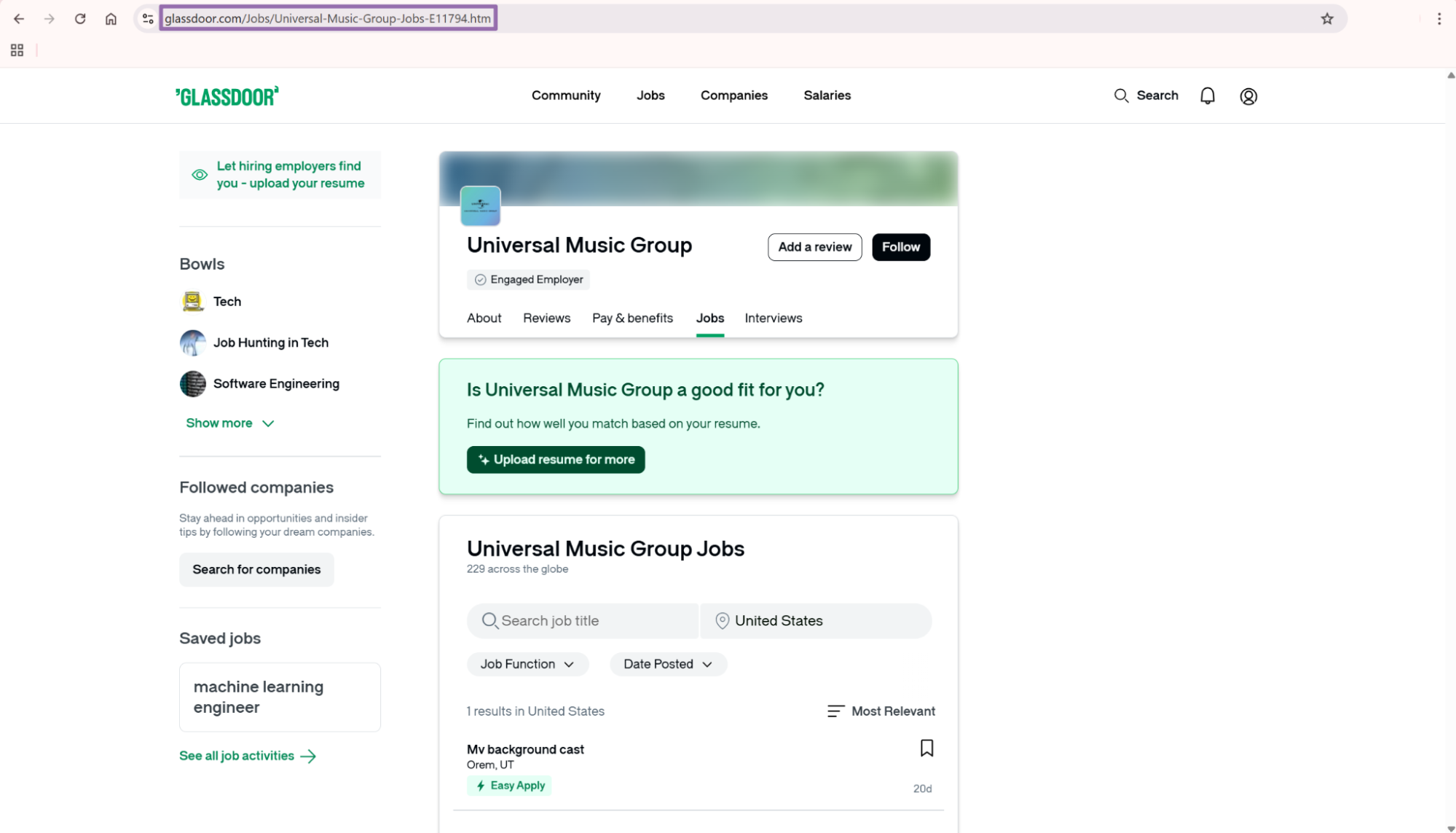1456x833 pixels.
Task: Click the browser address bar URL
Action: point(328,19)
